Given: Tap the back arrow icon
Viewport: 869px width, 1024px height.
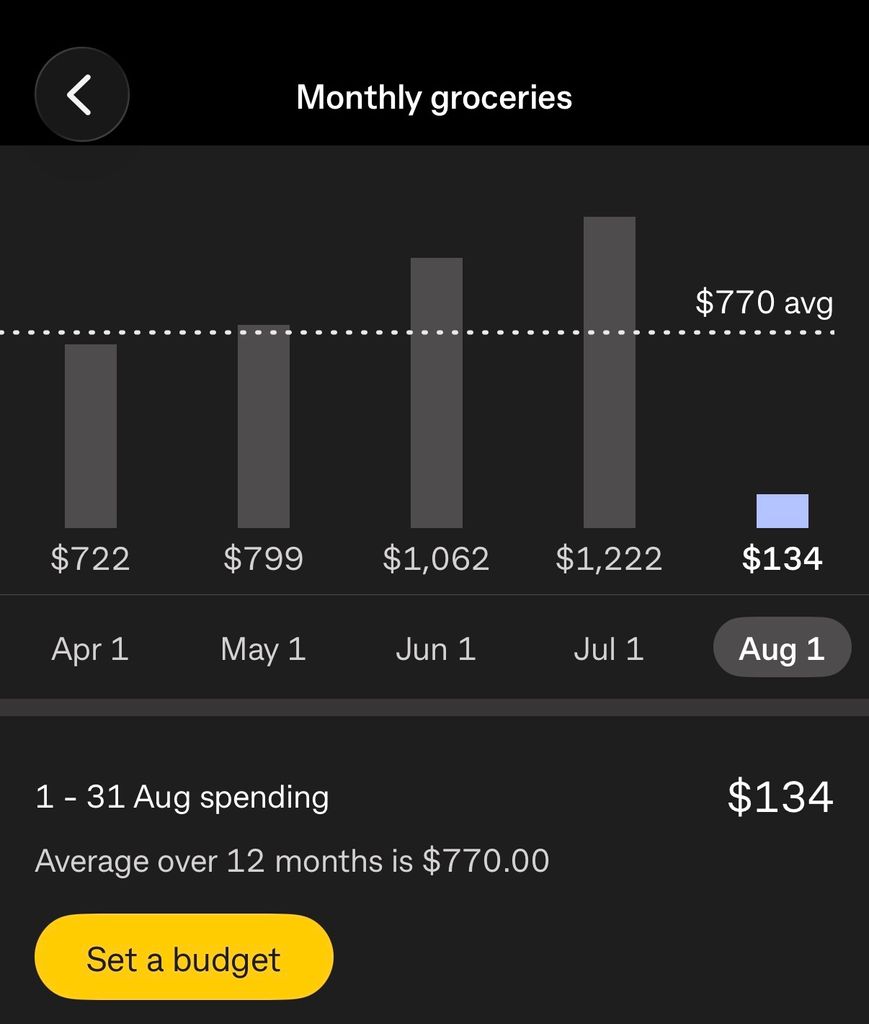Looking at the screenshot, I should [x=82, y=95].
